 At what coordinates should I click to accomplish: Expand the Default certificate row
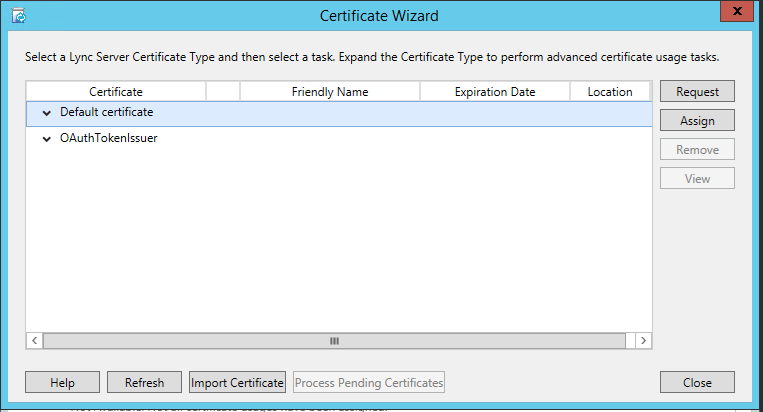click(47, 113)
